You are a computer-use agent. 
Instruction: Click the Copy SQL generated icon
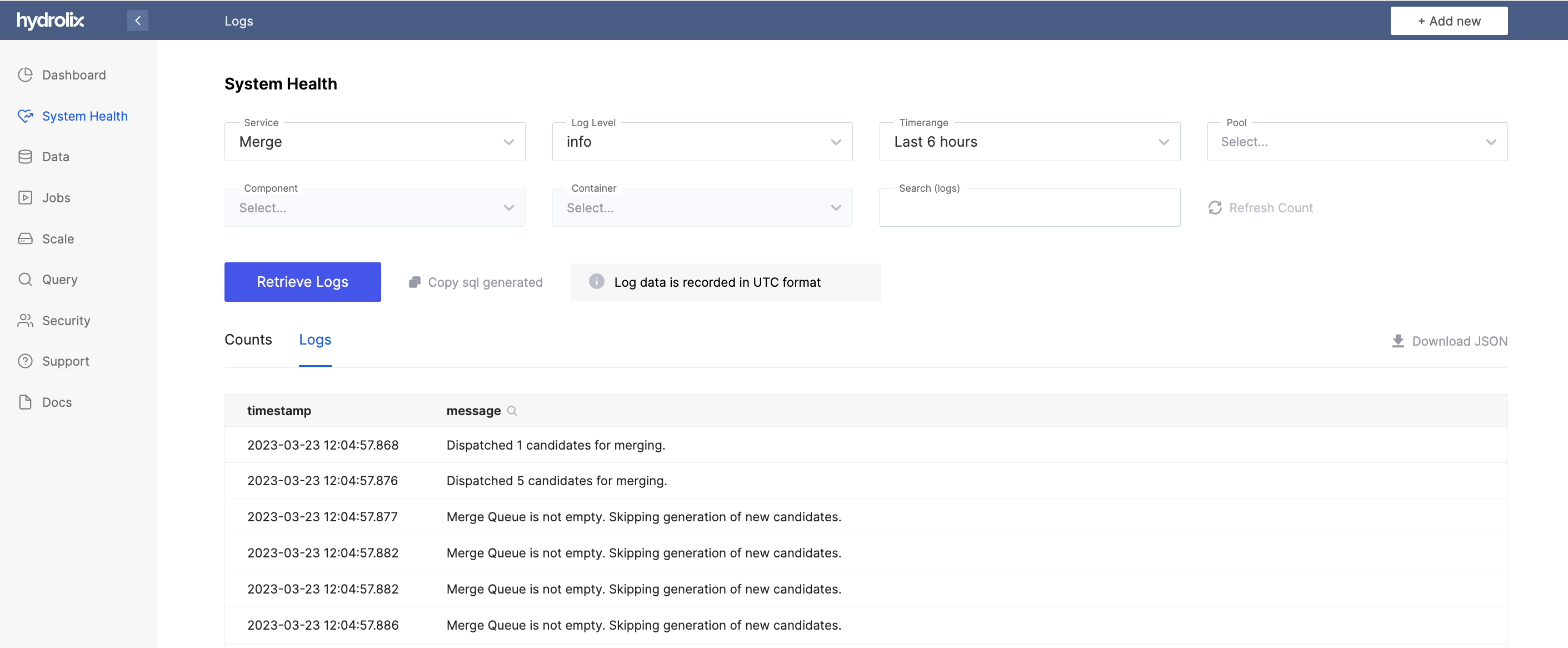click(413, 281)
